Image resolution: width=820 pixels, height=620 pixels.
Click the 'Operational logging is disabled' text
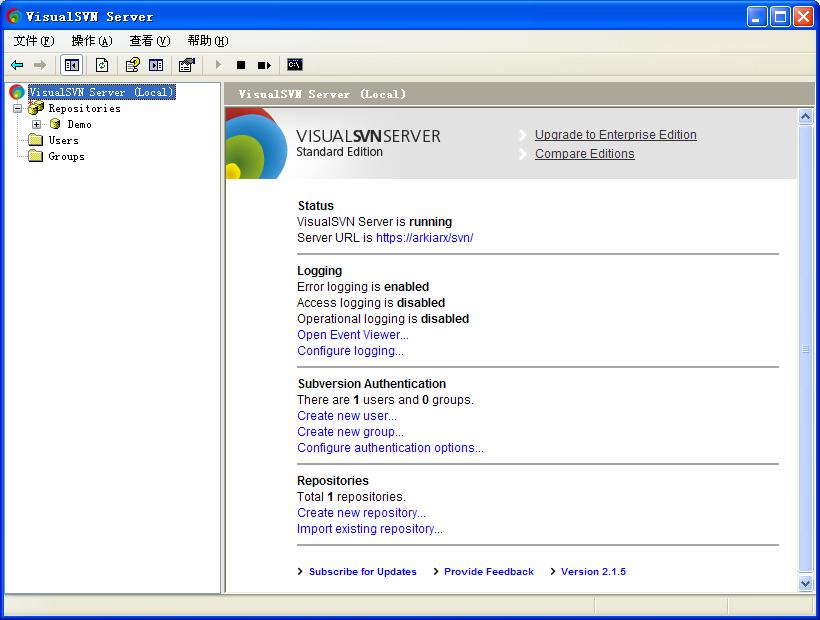coord(383,319)
